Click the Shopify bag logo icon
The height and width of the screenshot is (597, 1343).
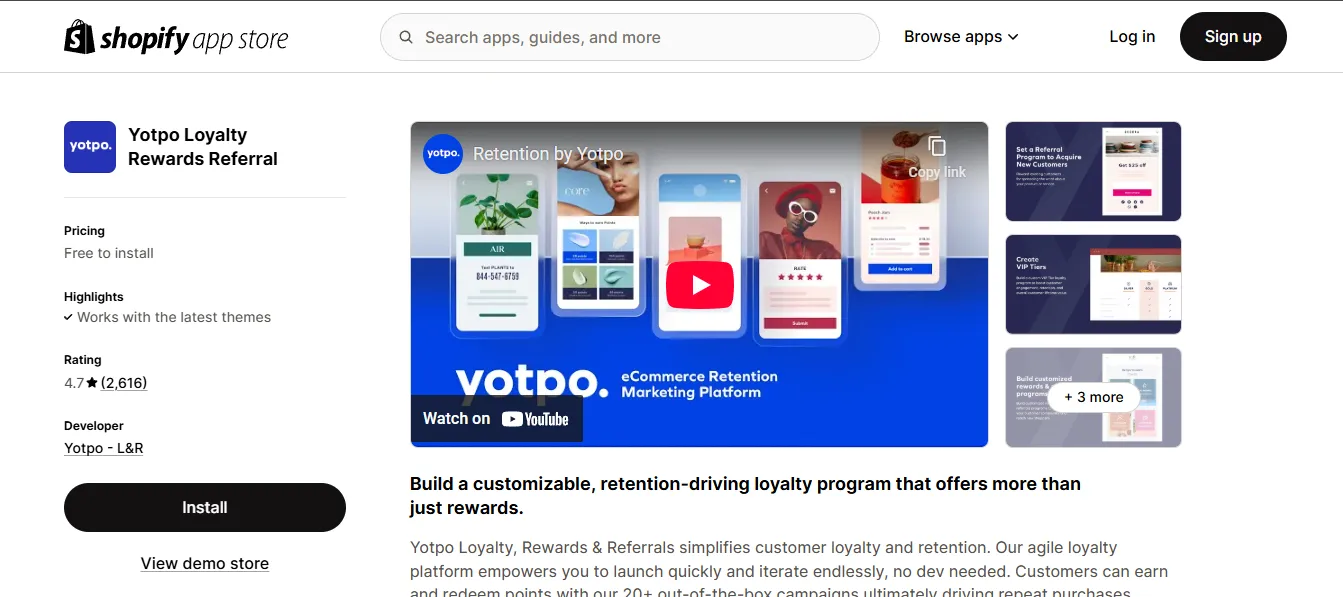pyautogui.click(x=79, y=37)
